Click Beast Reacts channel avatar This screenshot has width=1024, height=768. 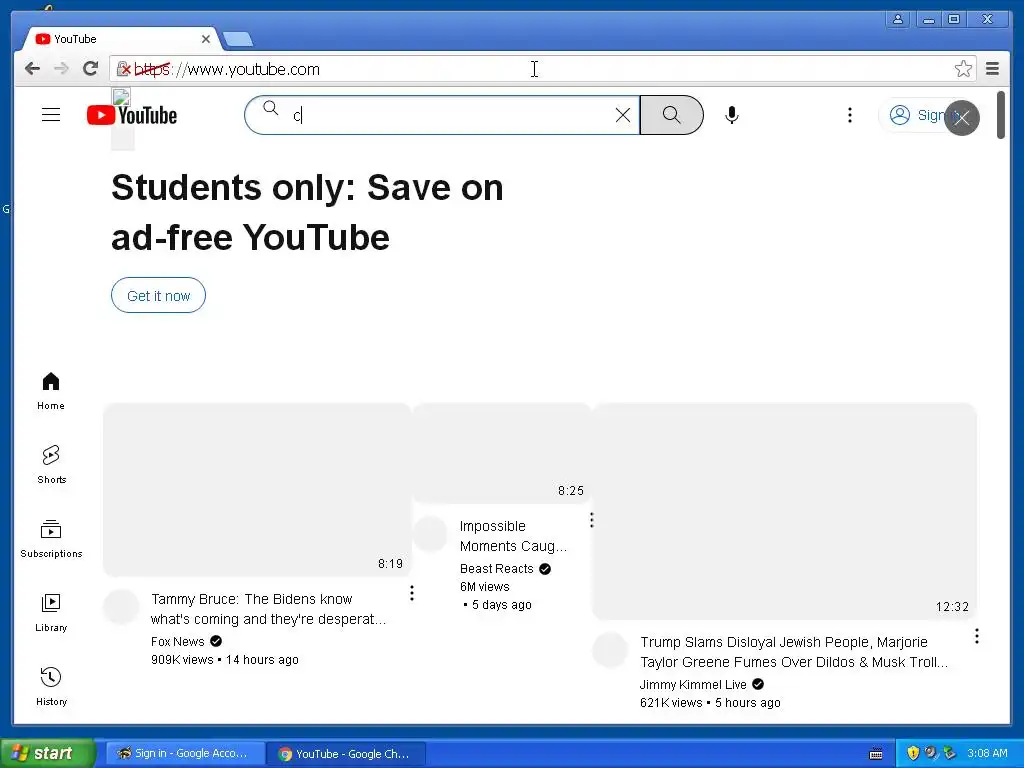tap(430, 534)
